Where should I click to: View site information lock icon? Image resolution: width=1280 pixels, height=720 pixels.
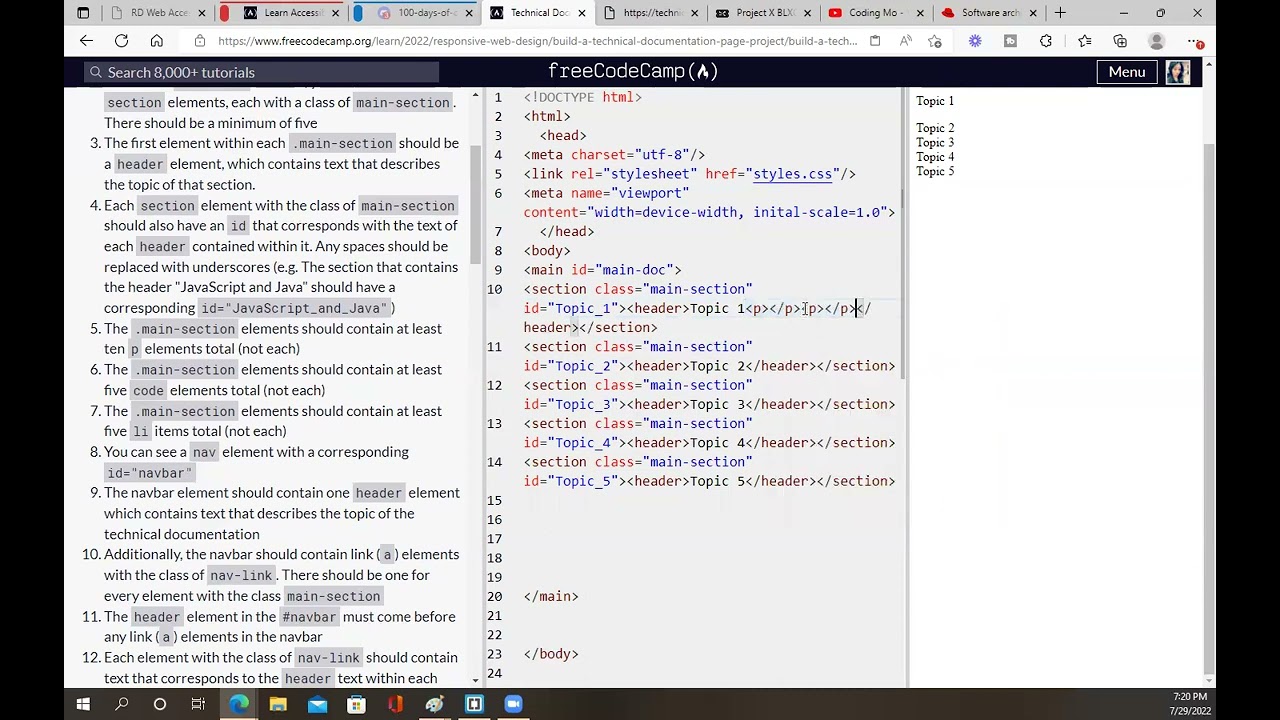tap(199, 41)
